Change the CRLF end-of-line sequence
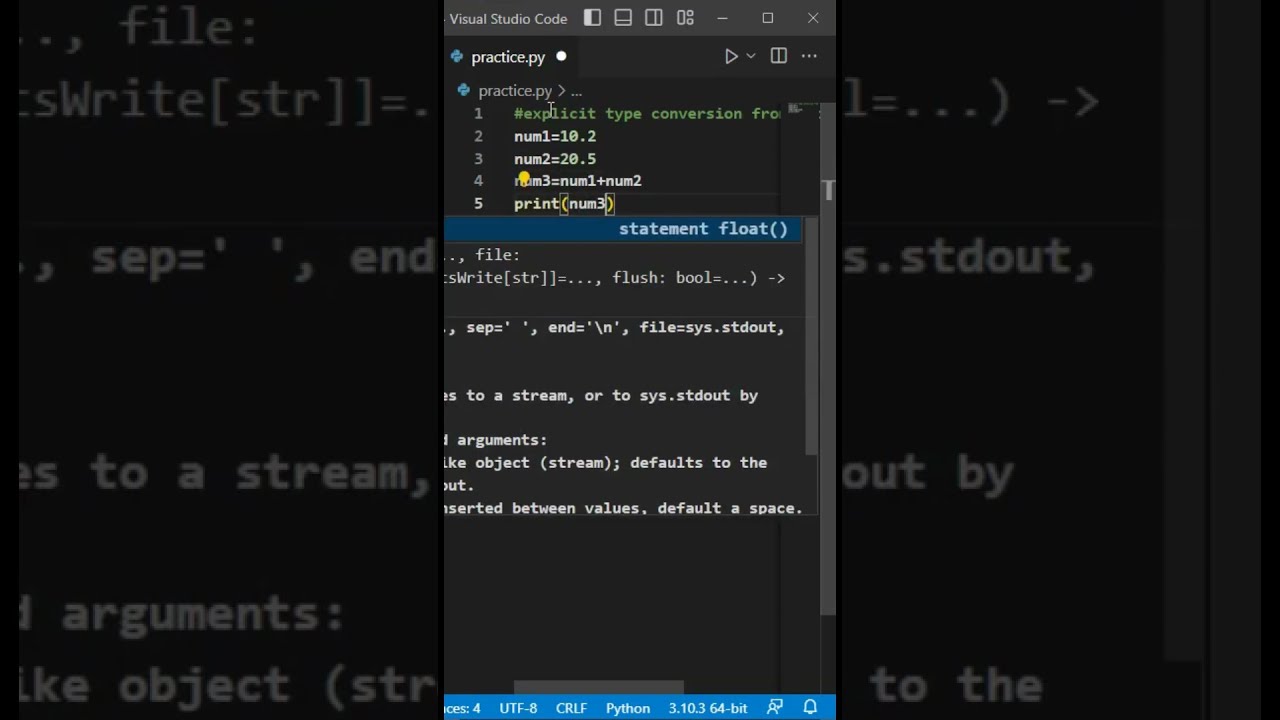 tap(572, 708)
